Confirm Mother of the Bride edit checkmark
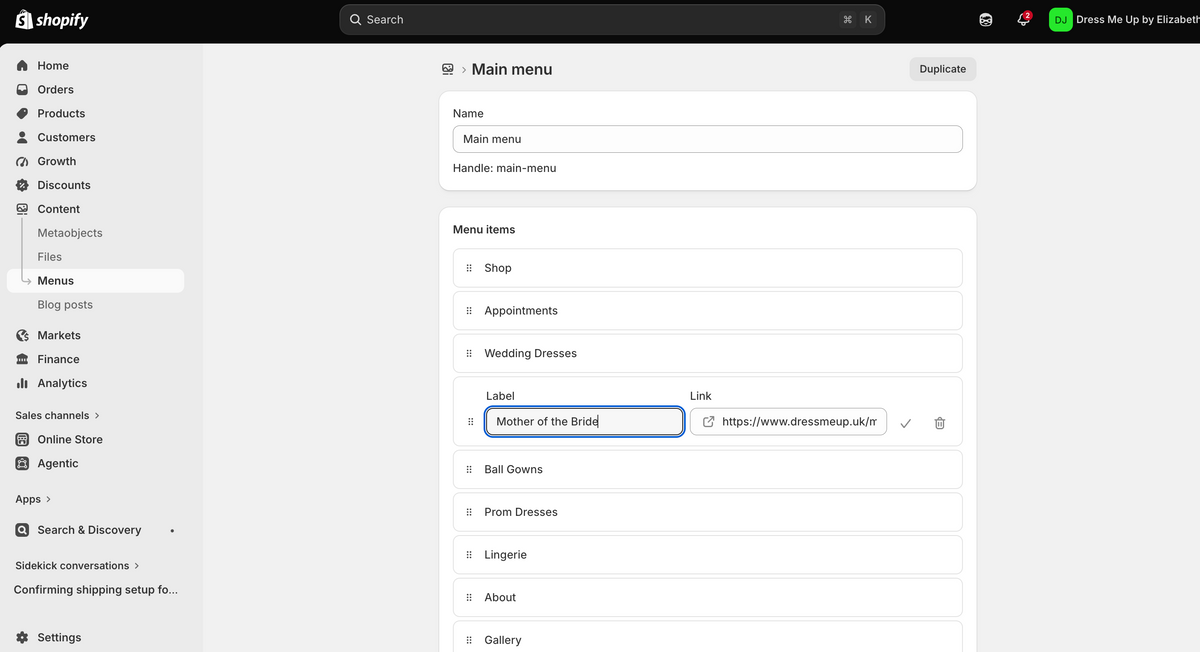1200x652 pixels. 905,423
